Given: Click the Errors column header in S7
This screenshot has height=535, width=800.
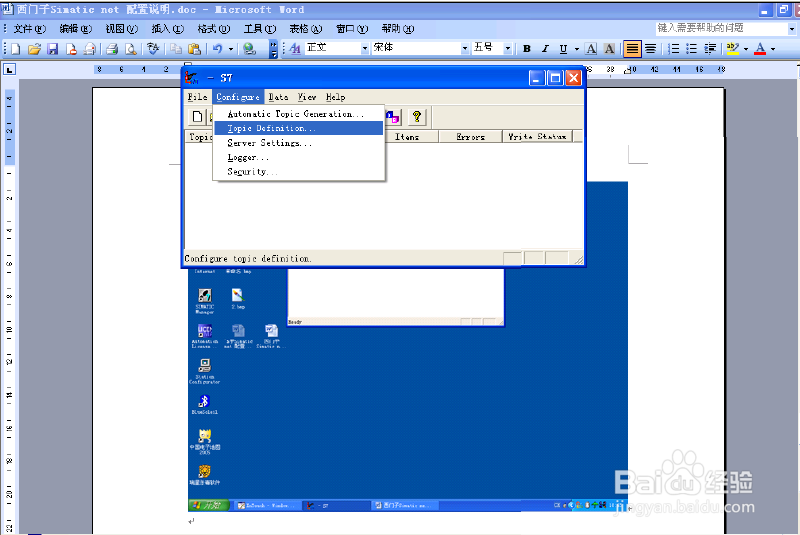Looking at the screenshot, I should pos(470,137).
